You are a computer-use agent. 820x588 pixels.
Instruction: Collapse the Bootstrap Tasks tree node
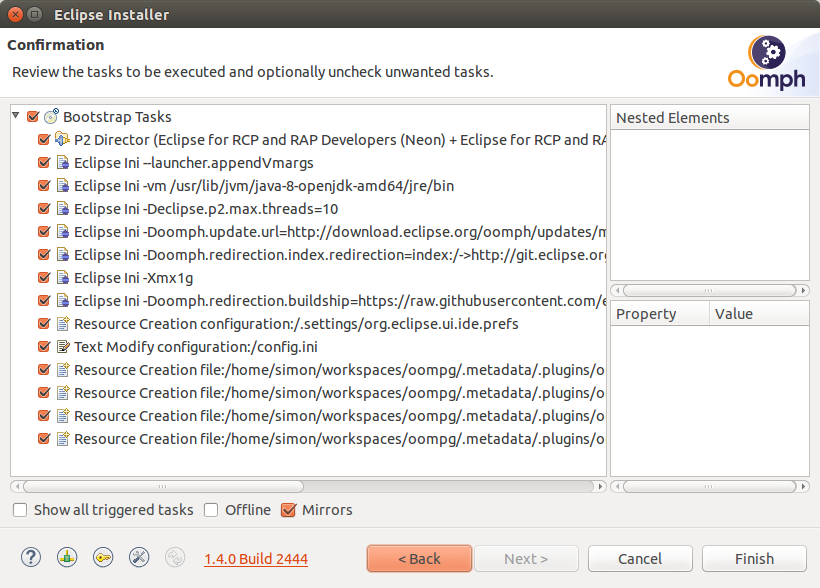click(x=16, y=115)
